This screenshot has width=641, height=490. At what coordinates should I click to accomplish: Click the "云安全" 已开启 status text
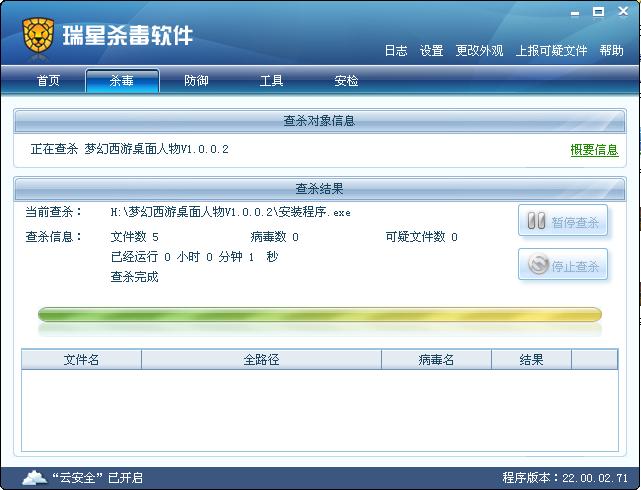pyautogui.click(x=97, y=478)
